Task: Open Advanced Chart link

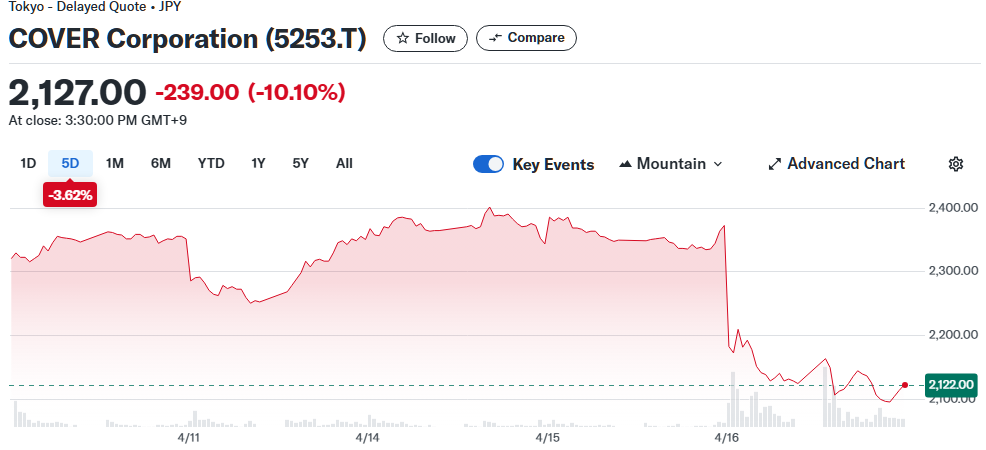Action: point(846,164)
